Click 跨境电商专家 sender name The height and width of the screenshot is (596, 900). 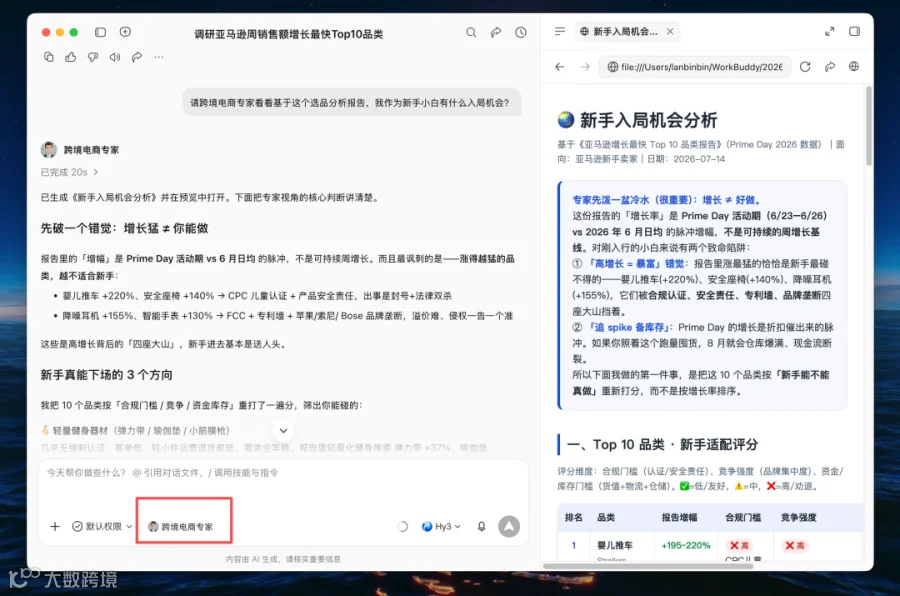(91, 150)
